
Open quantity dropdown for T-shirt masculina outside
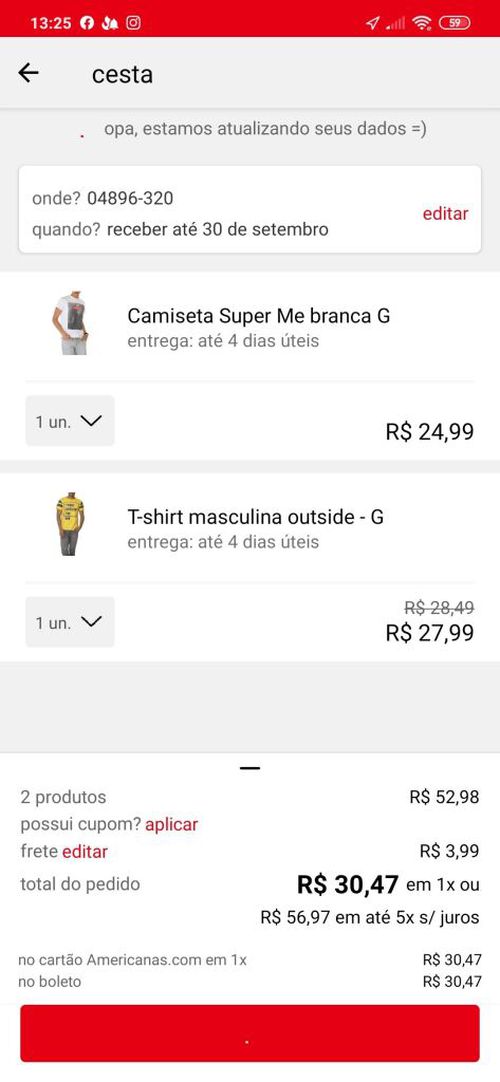pos(70,622)
